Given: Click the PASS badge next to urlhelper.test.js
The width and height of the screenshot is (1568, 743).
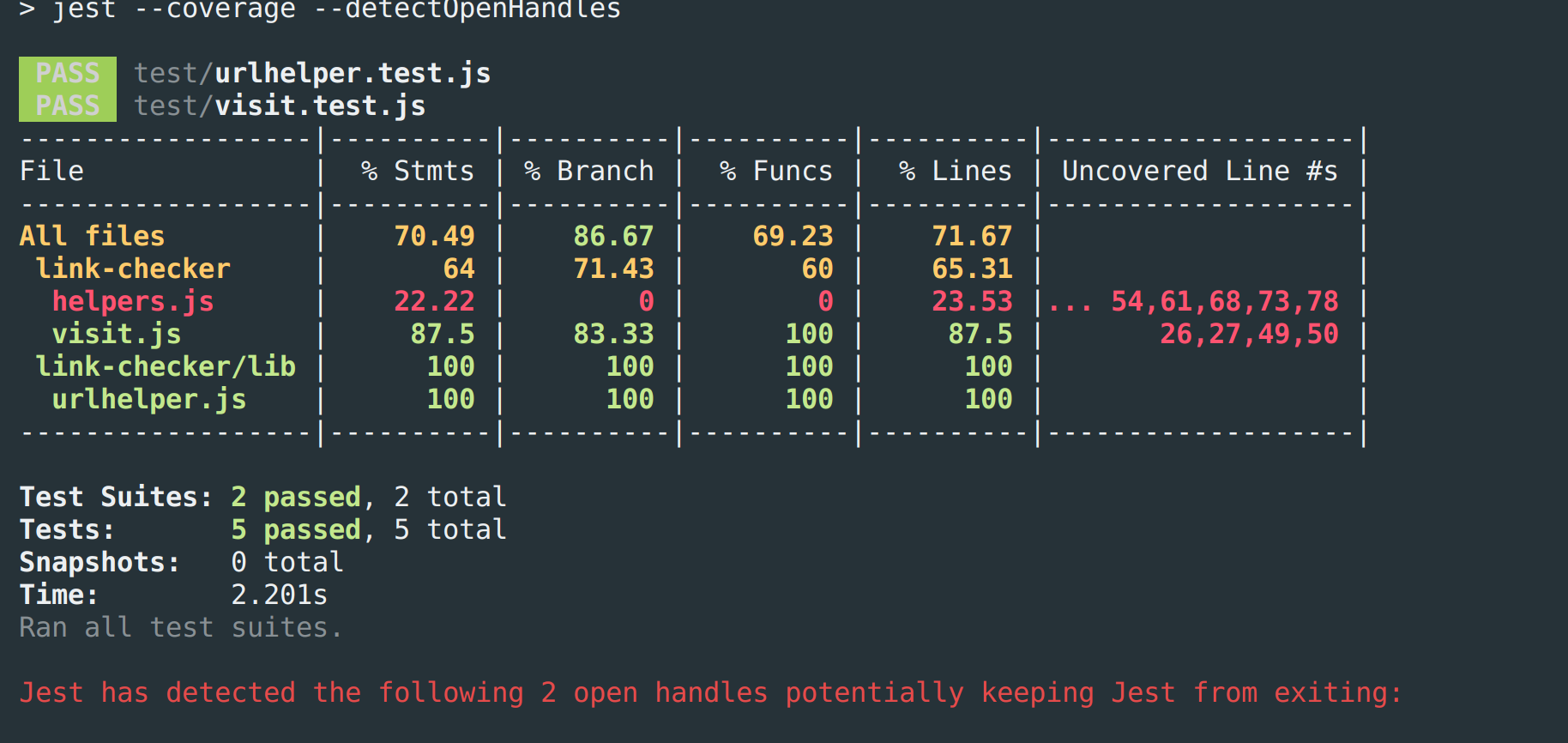Looking at the screenshot, I should (x=68, y=73).
